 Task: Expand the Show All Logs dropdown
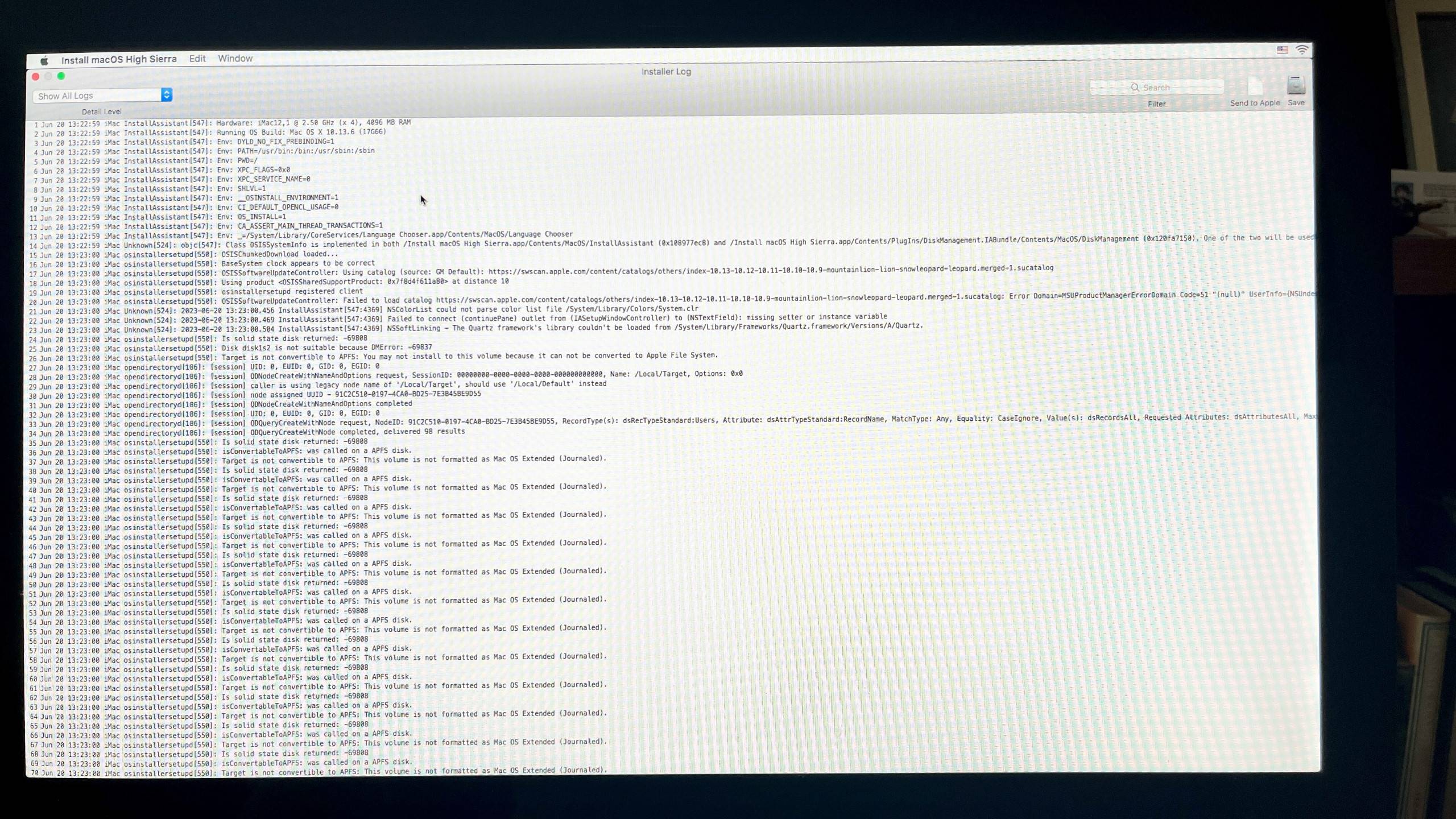click(x=102, y=96)
